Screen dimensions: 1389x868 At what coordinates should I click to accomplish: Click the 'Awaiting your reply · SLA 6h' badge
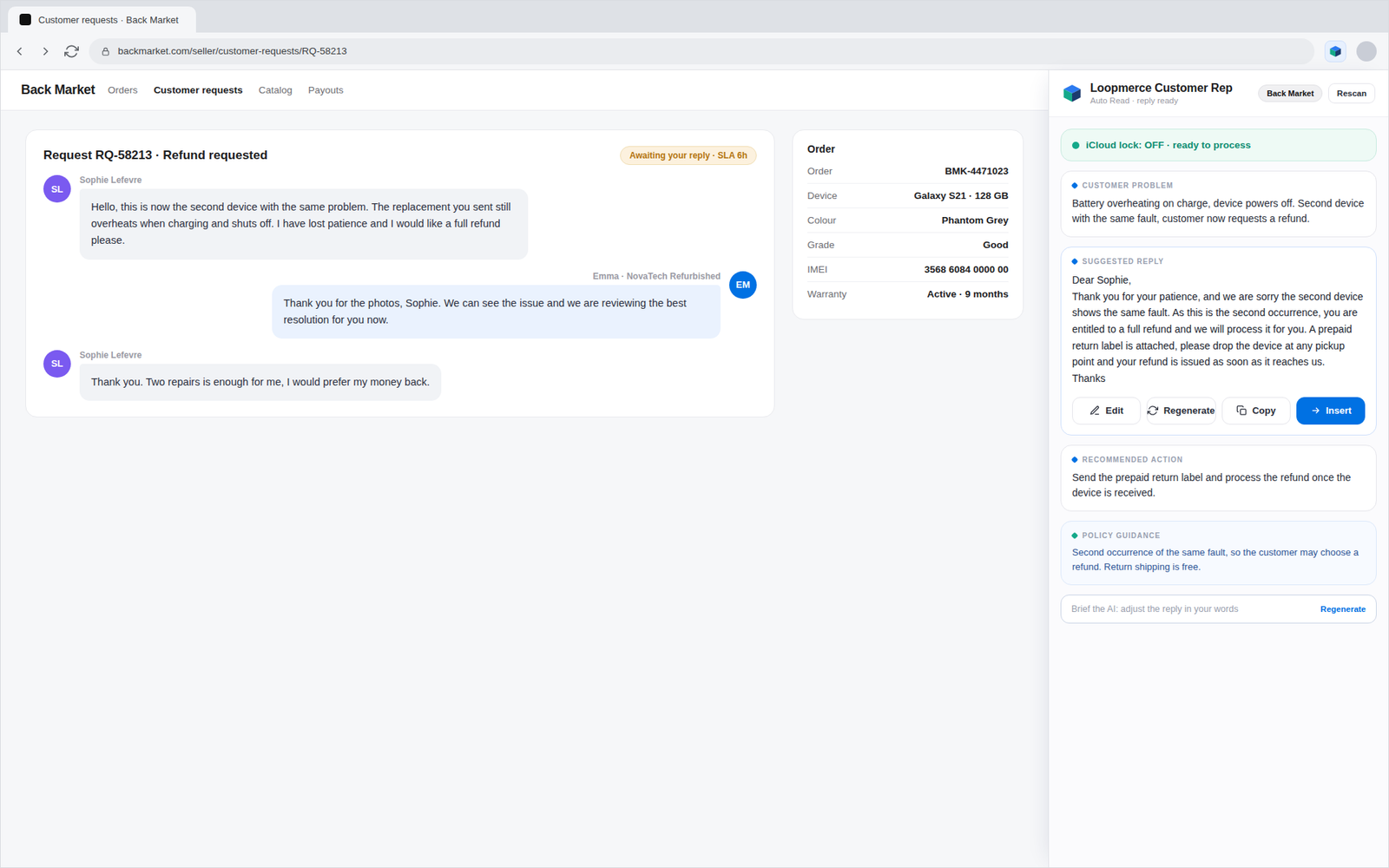tap(688, 155)
